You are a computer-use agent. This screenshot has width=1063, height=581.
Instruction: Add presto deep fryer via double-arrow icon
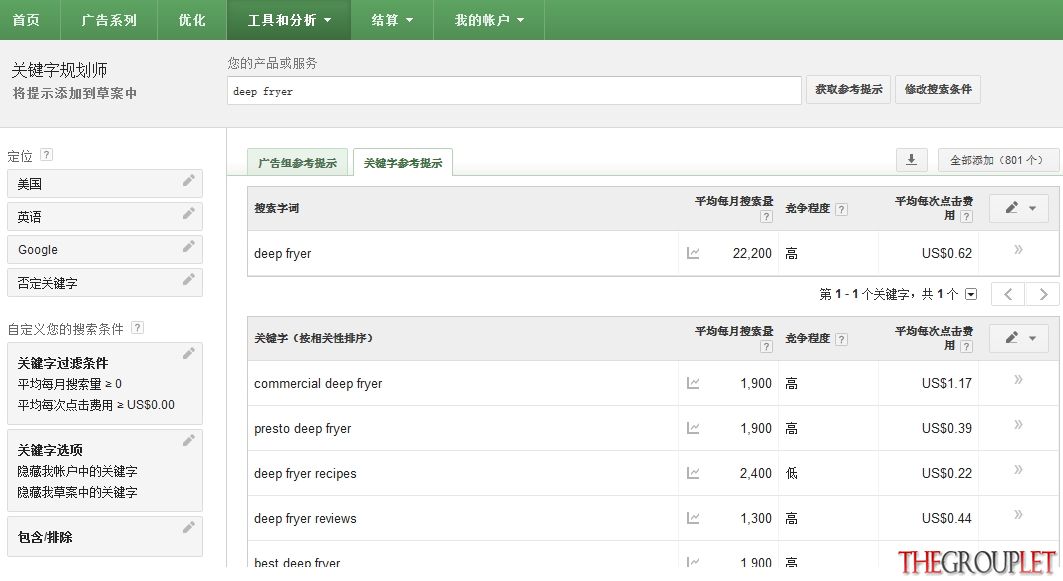pyautogui.click(x=1018, y=424)
